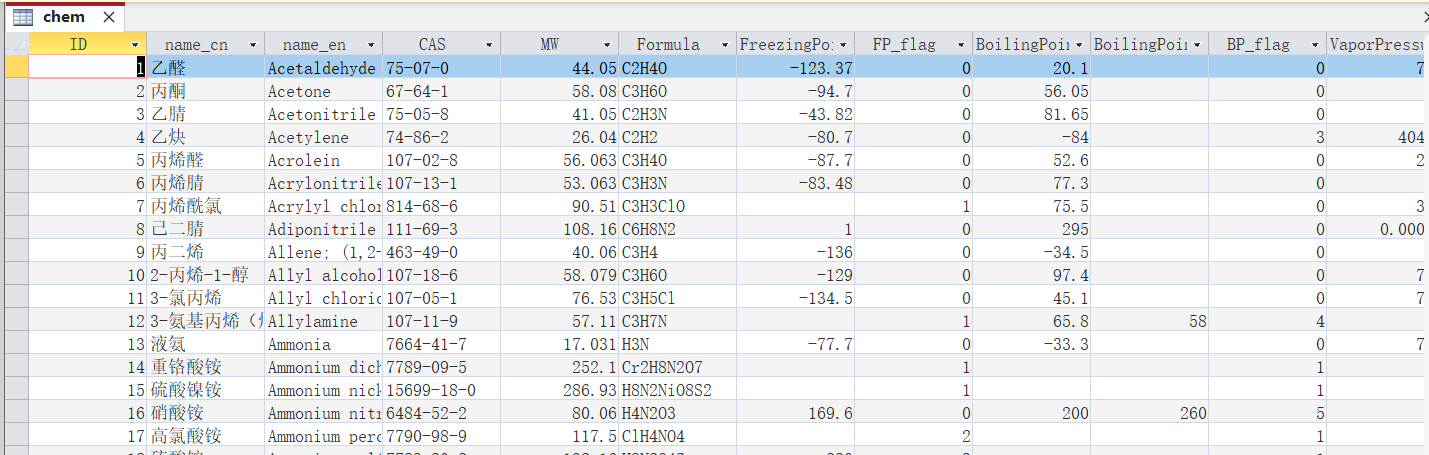The image size is (1429, 455).
Task: Open the MW column sort/filter arrow
Action: [x=607, y=45]
